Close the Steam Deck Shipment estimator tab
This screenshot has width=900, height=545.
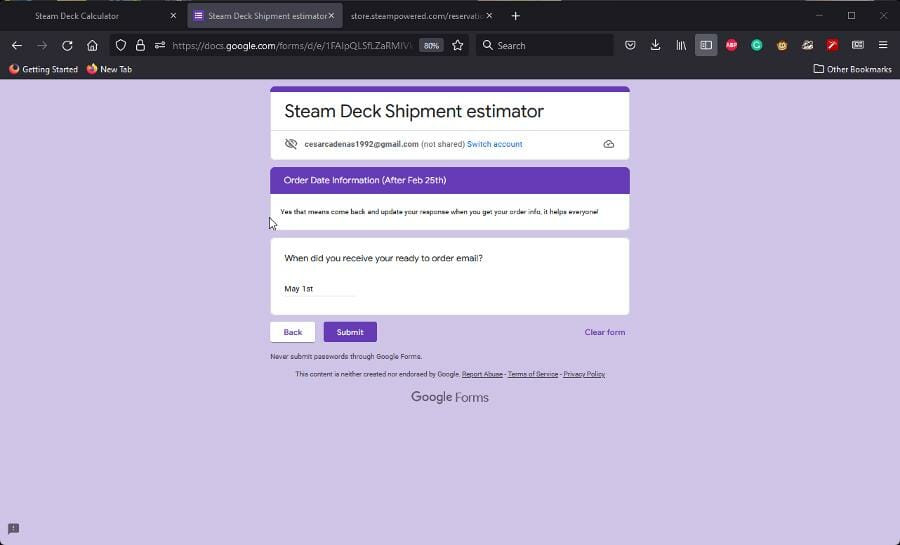(x=331, y=16)
